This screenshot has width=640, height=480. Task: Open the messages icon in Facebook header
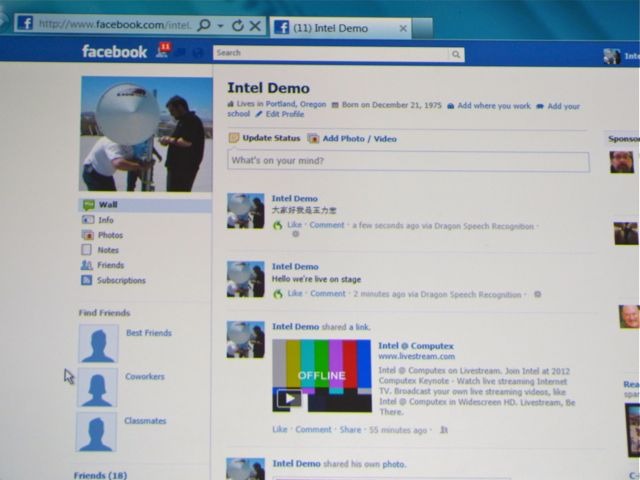pos(181,52)
